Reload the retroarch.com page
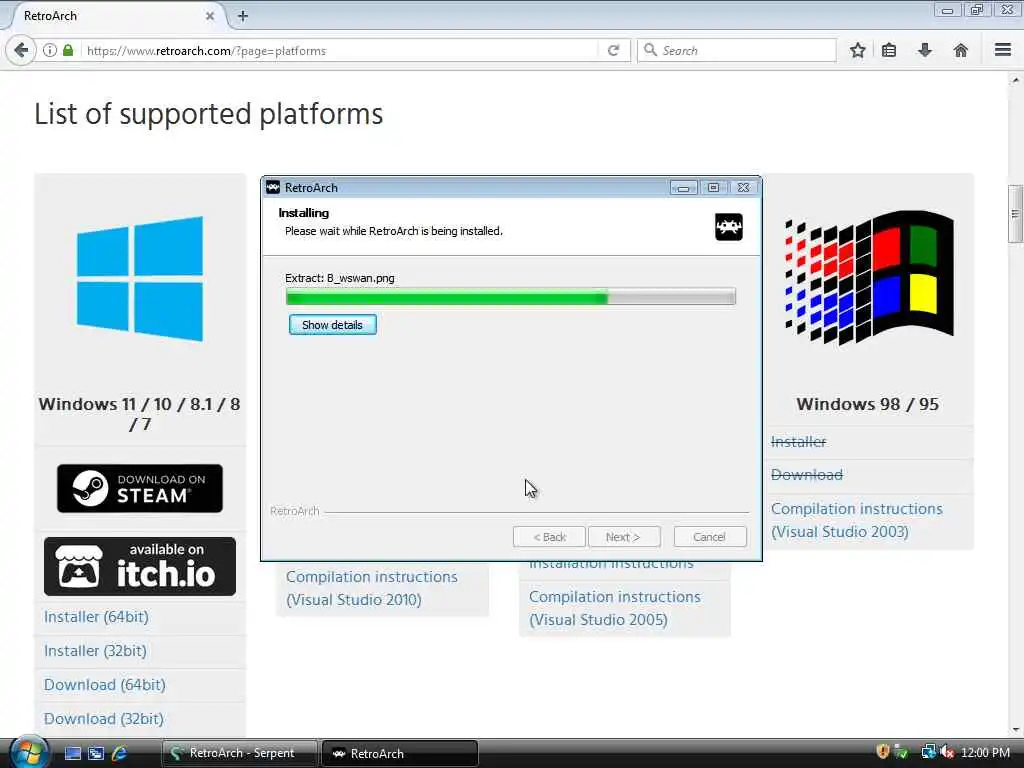 click(613, 50)
